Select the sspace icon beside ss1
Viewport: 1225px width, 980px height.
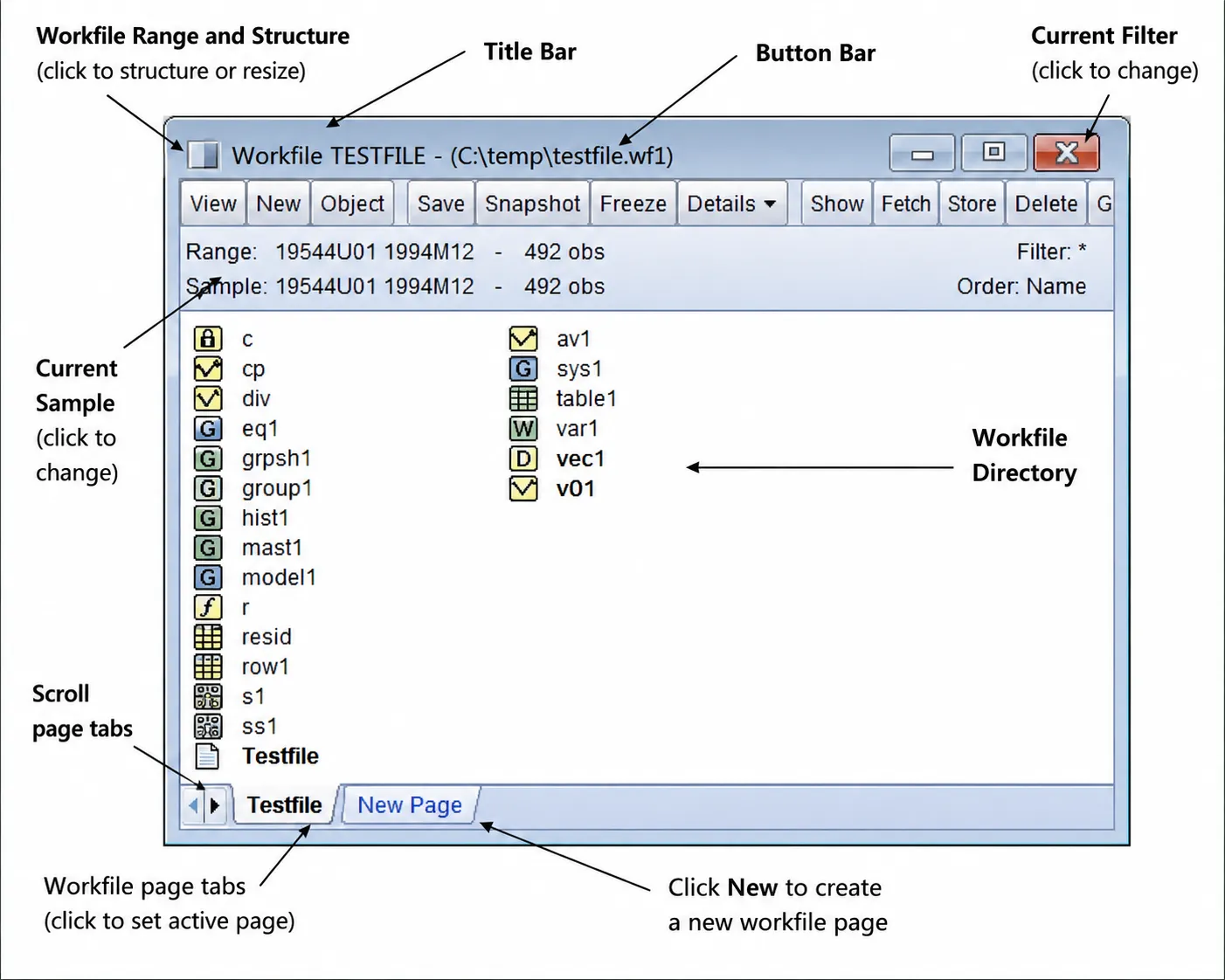tap(208, 726)
